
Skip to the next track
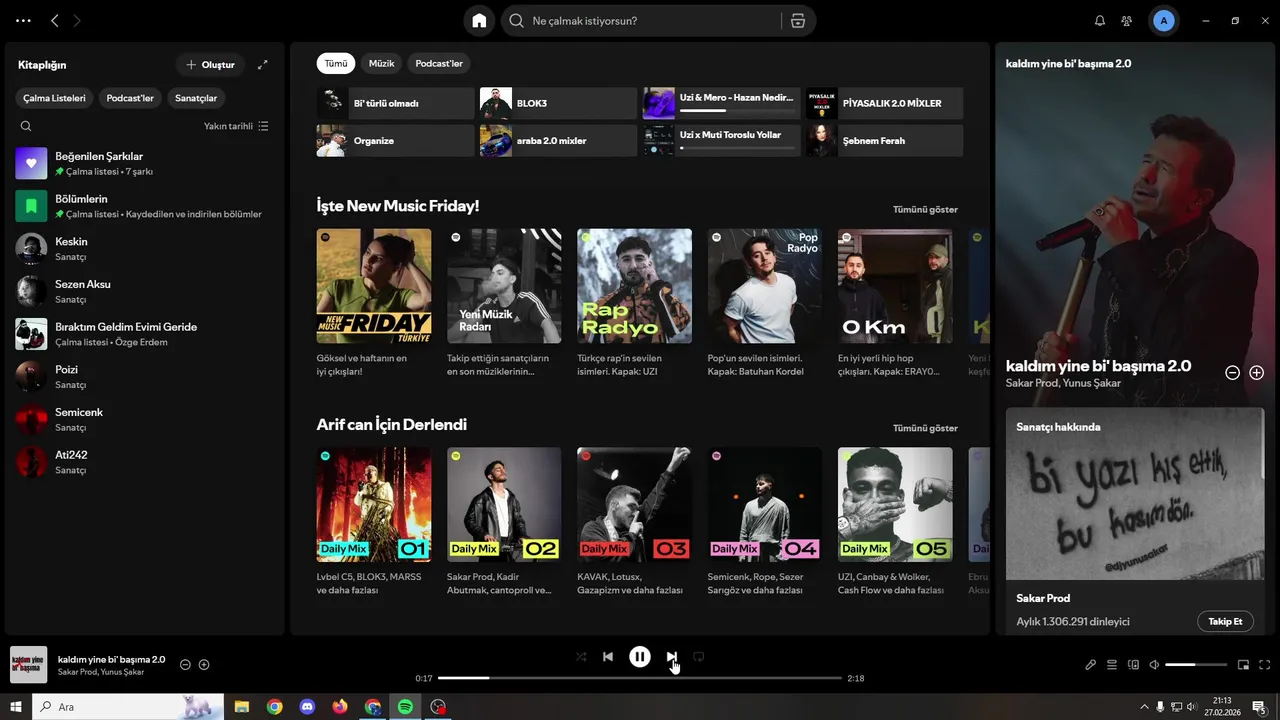coord(672,657)
